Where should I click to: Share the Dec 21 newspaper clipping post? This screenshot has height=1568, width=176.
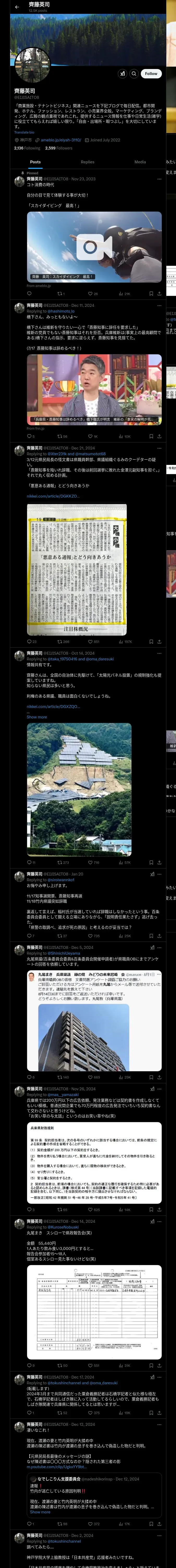(160, 641)
